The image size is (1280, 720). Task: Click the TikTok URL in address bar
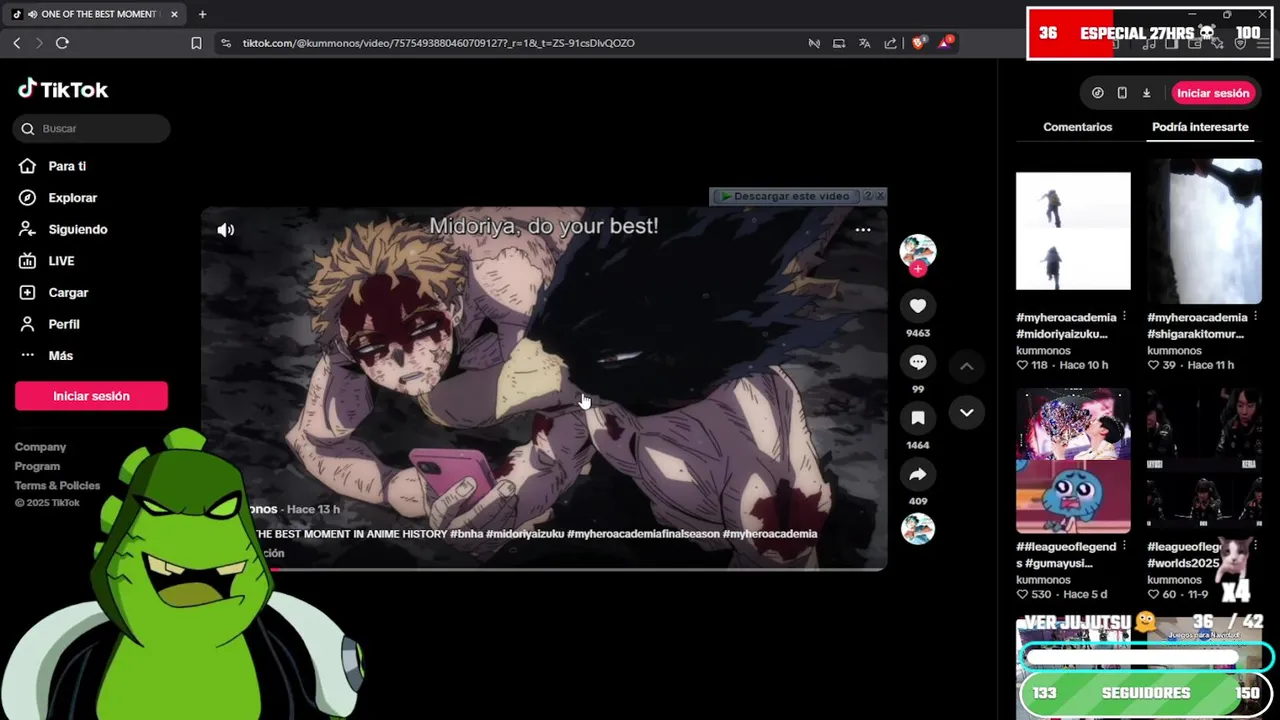pyautogui.click(x=438, y=43)
